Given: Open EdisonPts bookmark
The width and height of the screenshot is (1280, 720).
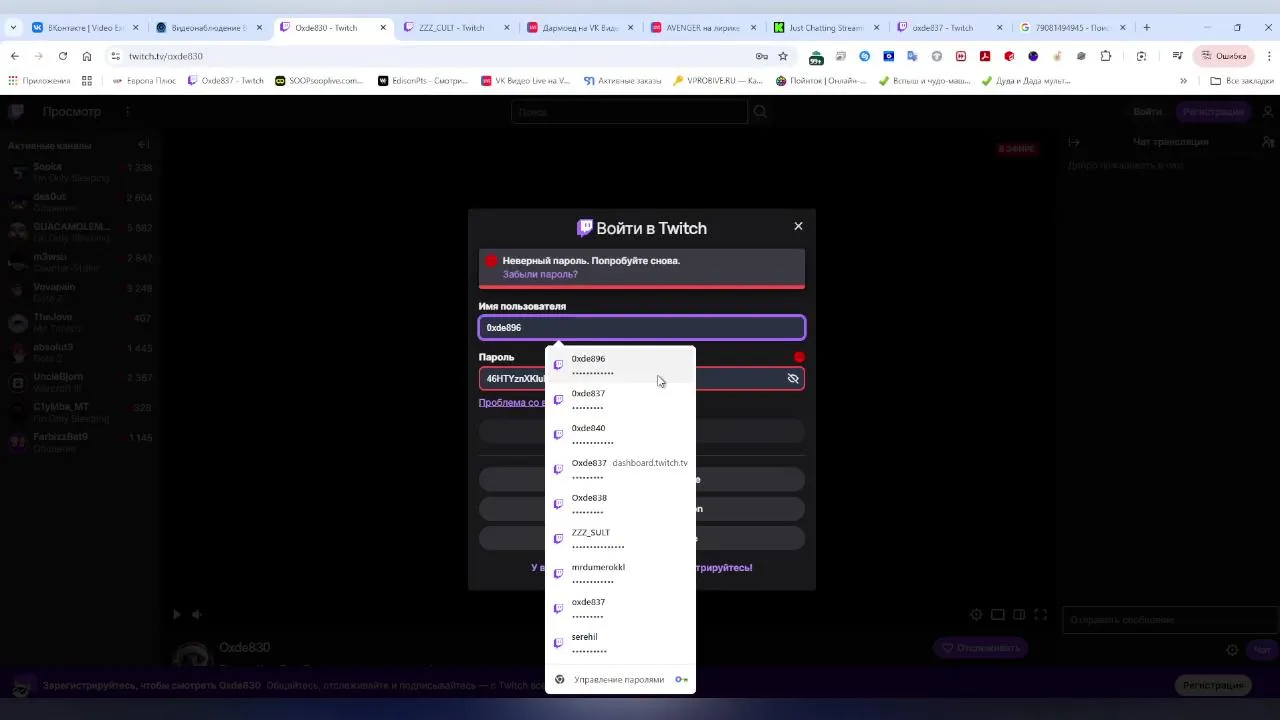Looking at the screenshot, I should 423,80.
